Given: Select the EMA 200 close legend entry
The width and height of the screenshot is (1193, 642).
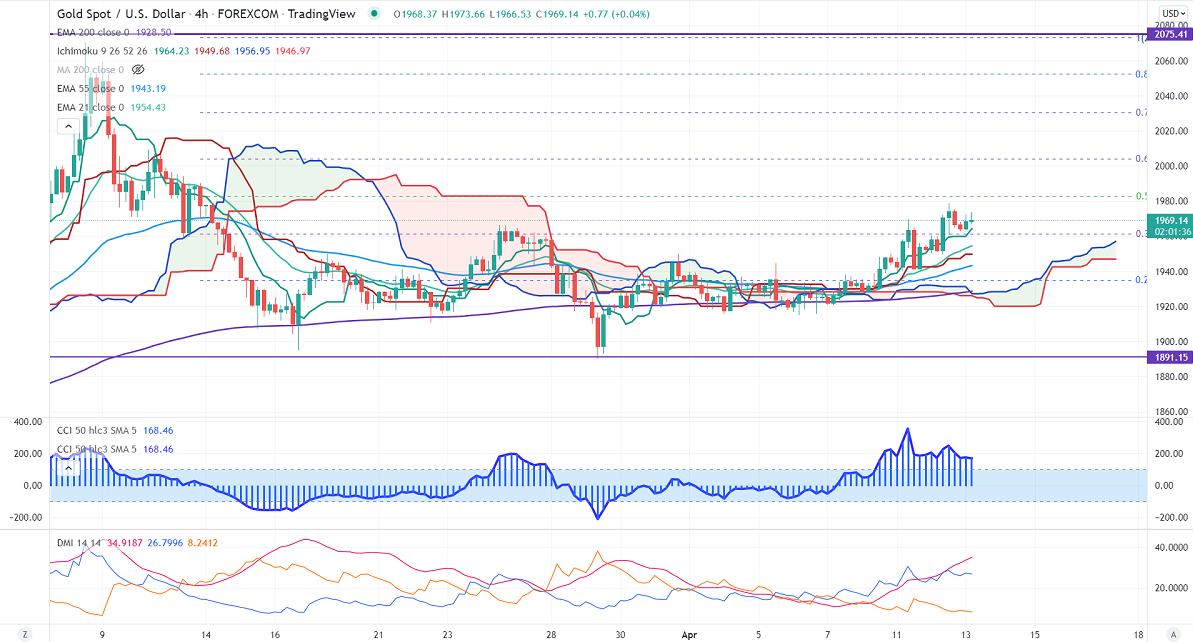Looking at the screenshot, I should point(93,33).
